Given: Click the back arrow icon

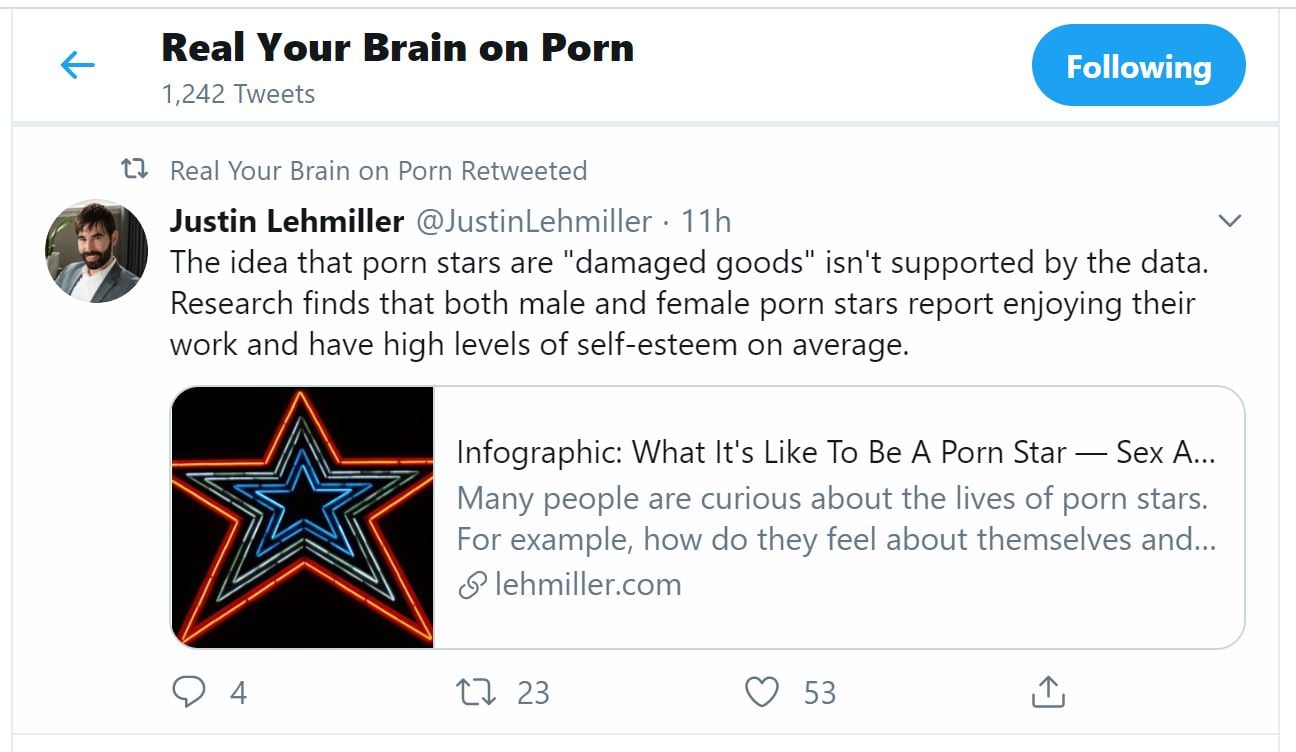Looking at the screenshot, I should click(x=78, y=66).
